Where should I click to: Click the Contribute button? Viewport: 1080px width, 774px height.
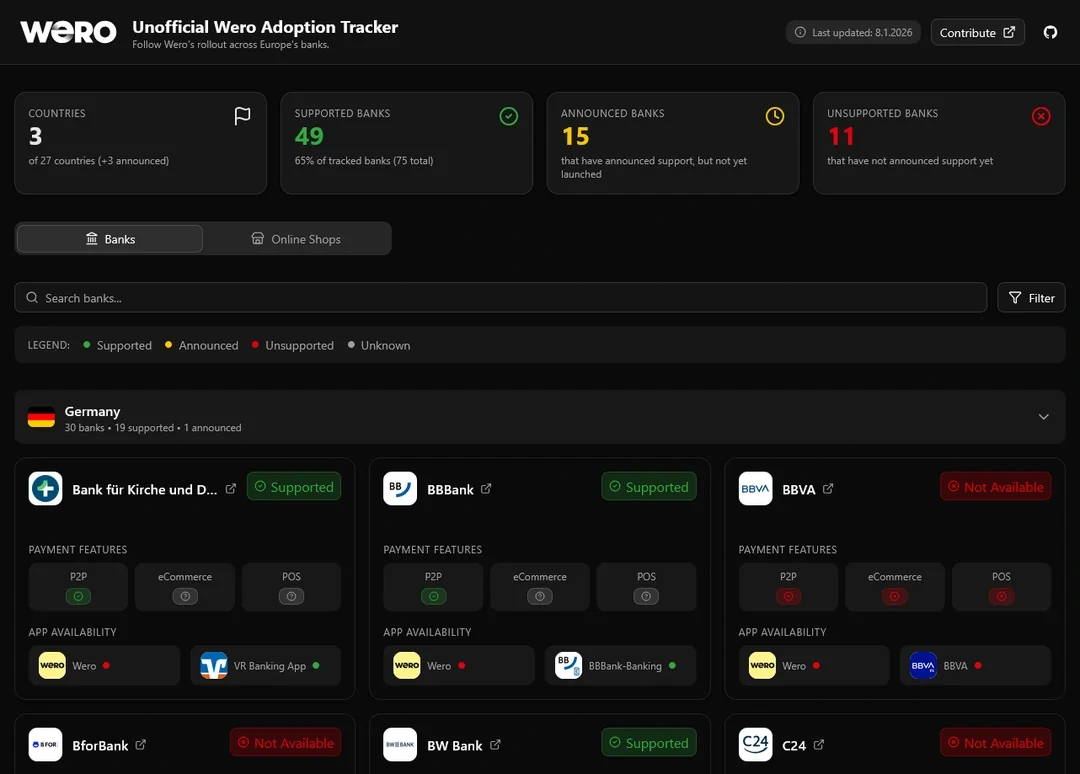point(977,32)
